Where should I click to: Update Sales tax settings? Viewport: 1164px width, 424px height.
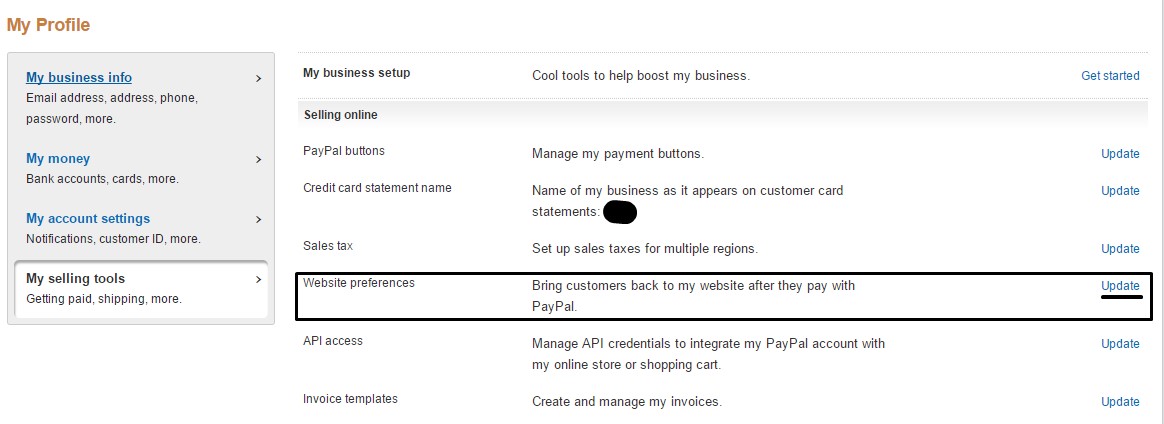pos(1120,249)
